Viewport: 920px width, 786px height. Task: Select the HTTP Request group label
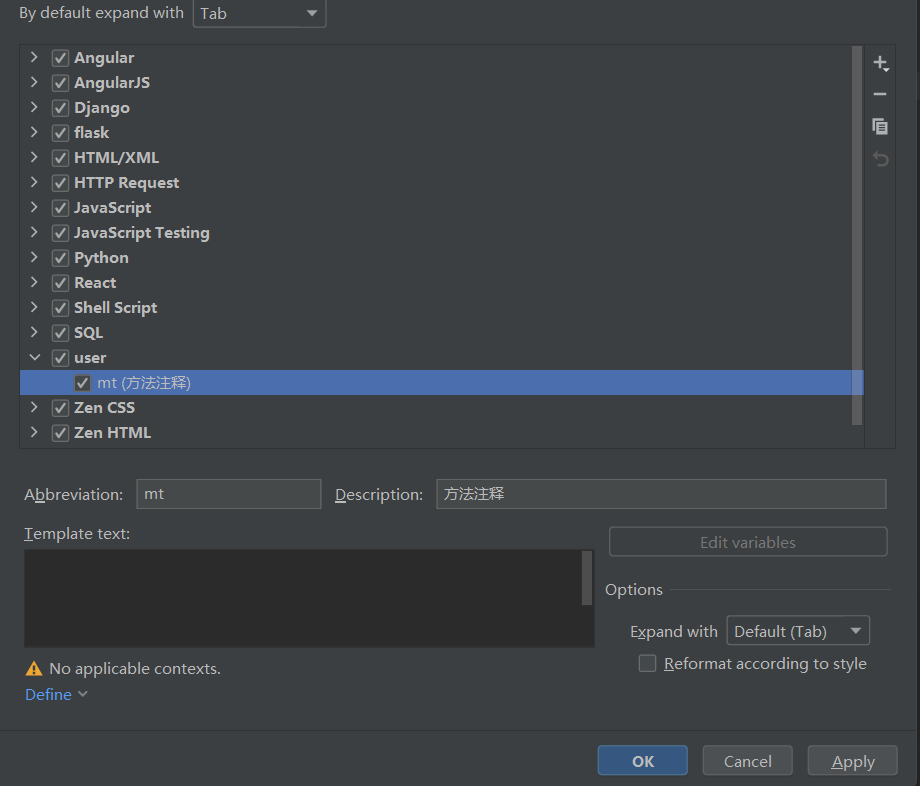coord(127,183)
